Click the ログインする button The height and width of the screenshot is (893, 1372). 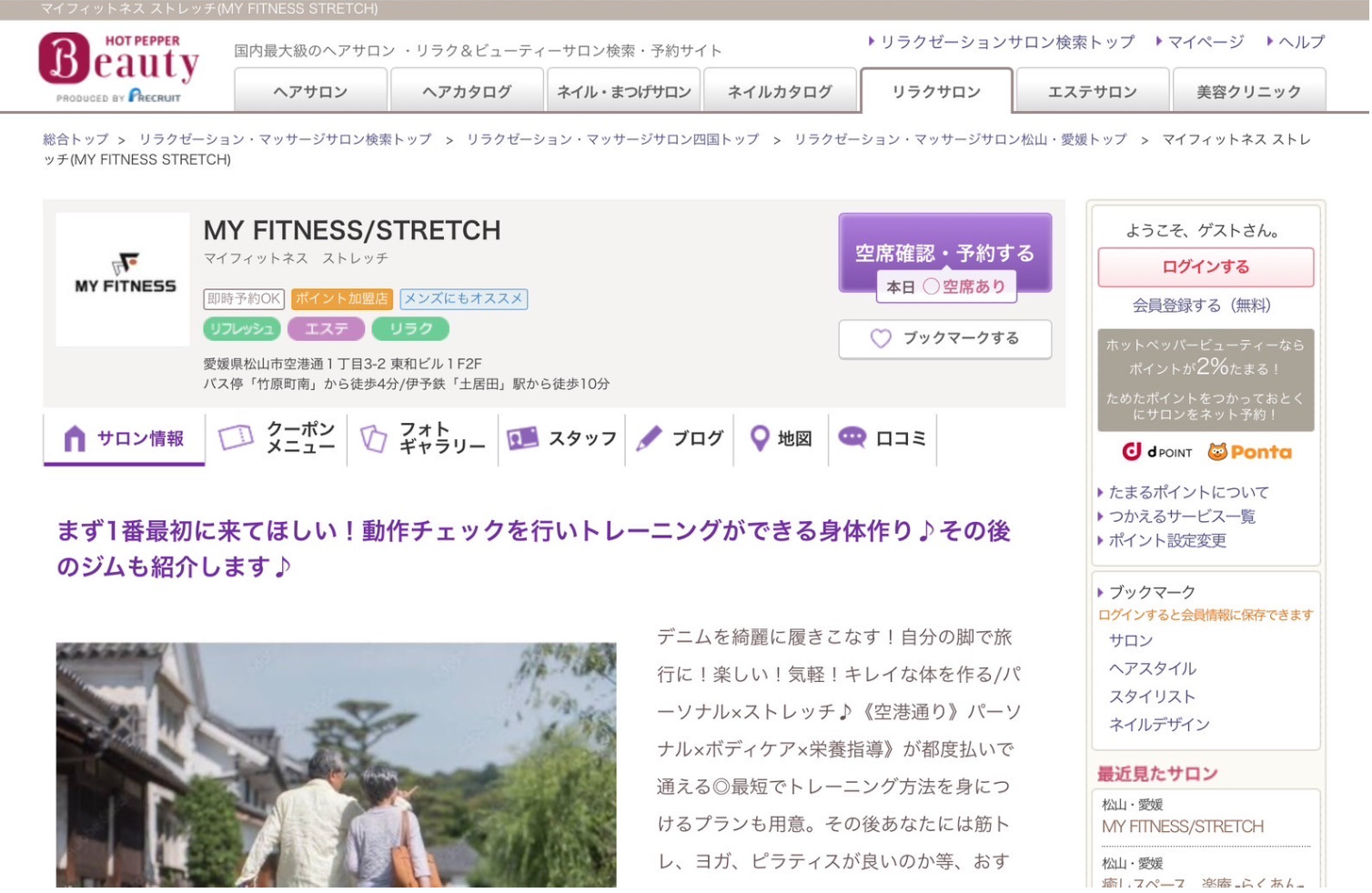pos(1206,266)
